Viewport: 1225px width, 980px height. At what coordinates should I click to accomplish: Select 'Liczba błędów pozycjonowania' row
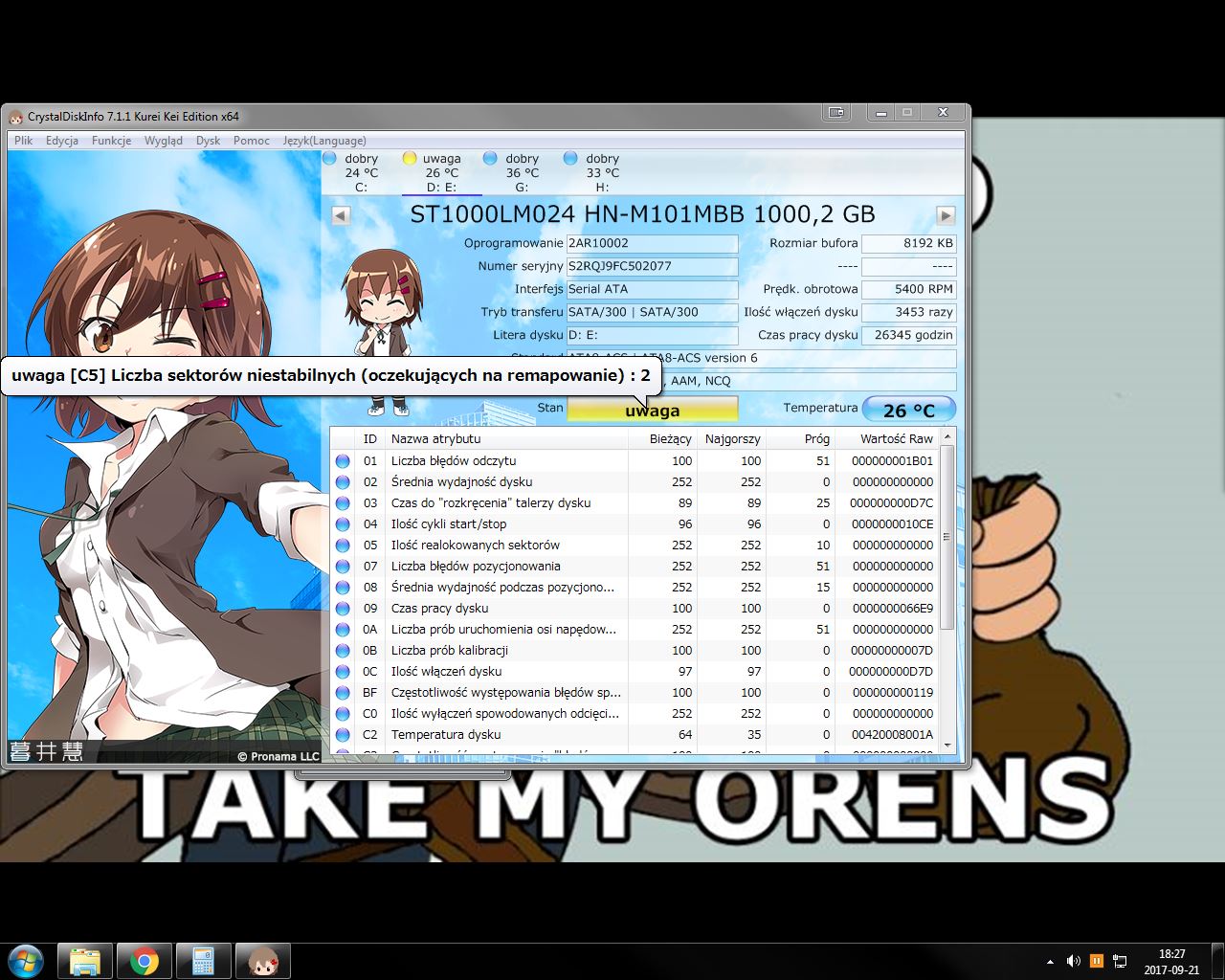(635, 567)
